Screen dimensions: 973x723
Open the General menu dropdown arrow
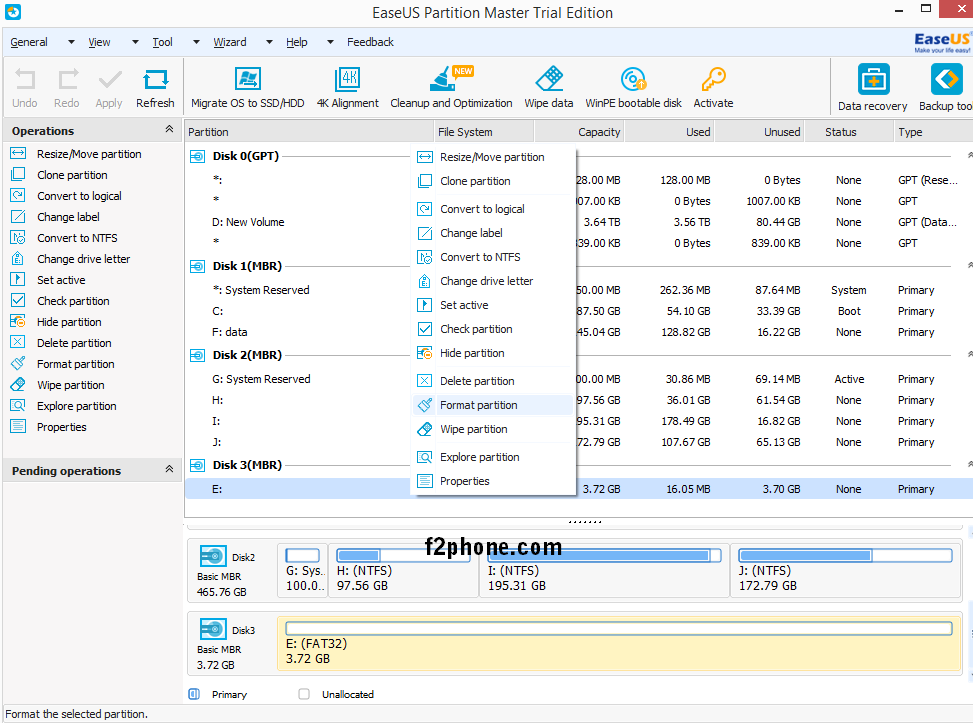[71, 42]
